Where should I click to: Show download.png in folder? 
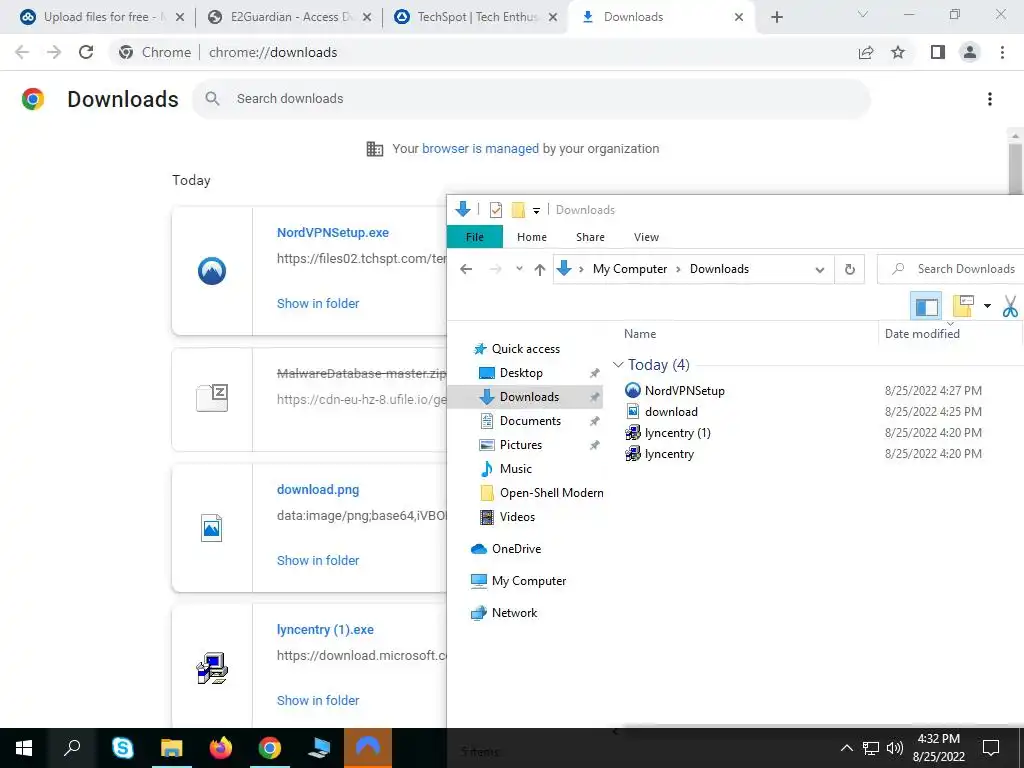[x=318, y=560]
